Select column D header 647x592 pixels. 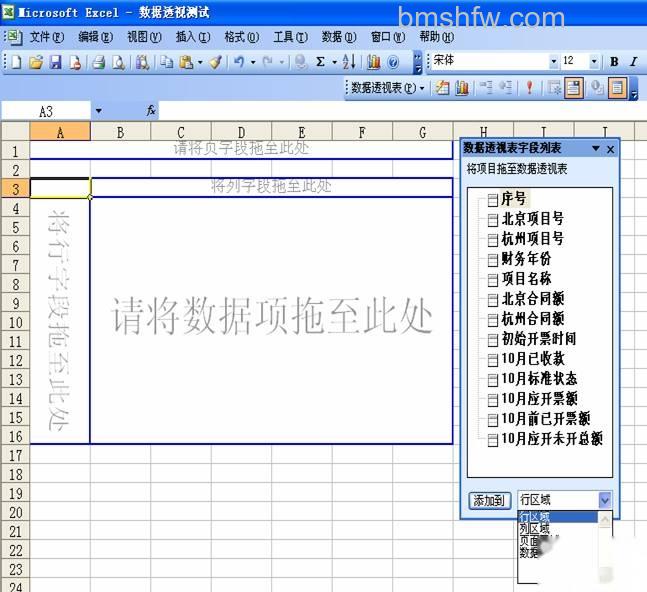coord(241,132)
